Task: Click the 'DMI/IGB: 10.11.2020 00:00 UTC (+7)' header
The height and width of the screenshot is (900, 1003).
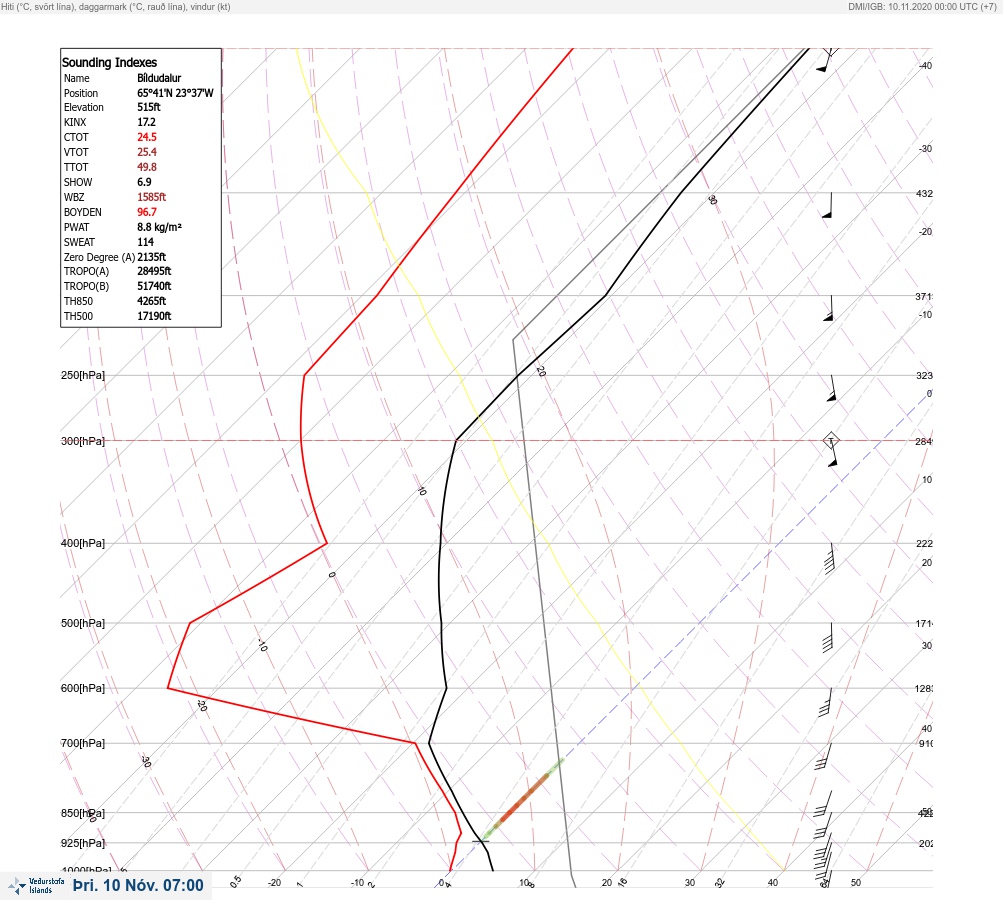Action: [922, 6]
